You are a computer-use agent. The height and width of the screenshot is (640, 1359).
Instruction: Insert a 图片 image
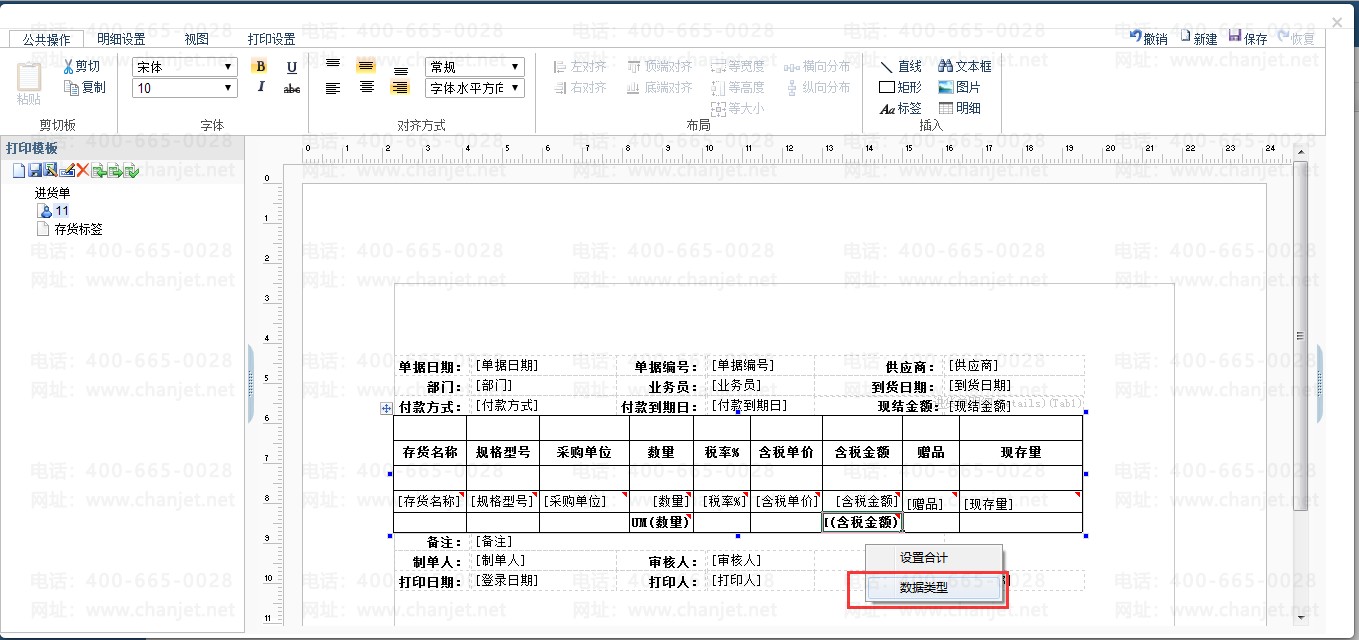959,87
